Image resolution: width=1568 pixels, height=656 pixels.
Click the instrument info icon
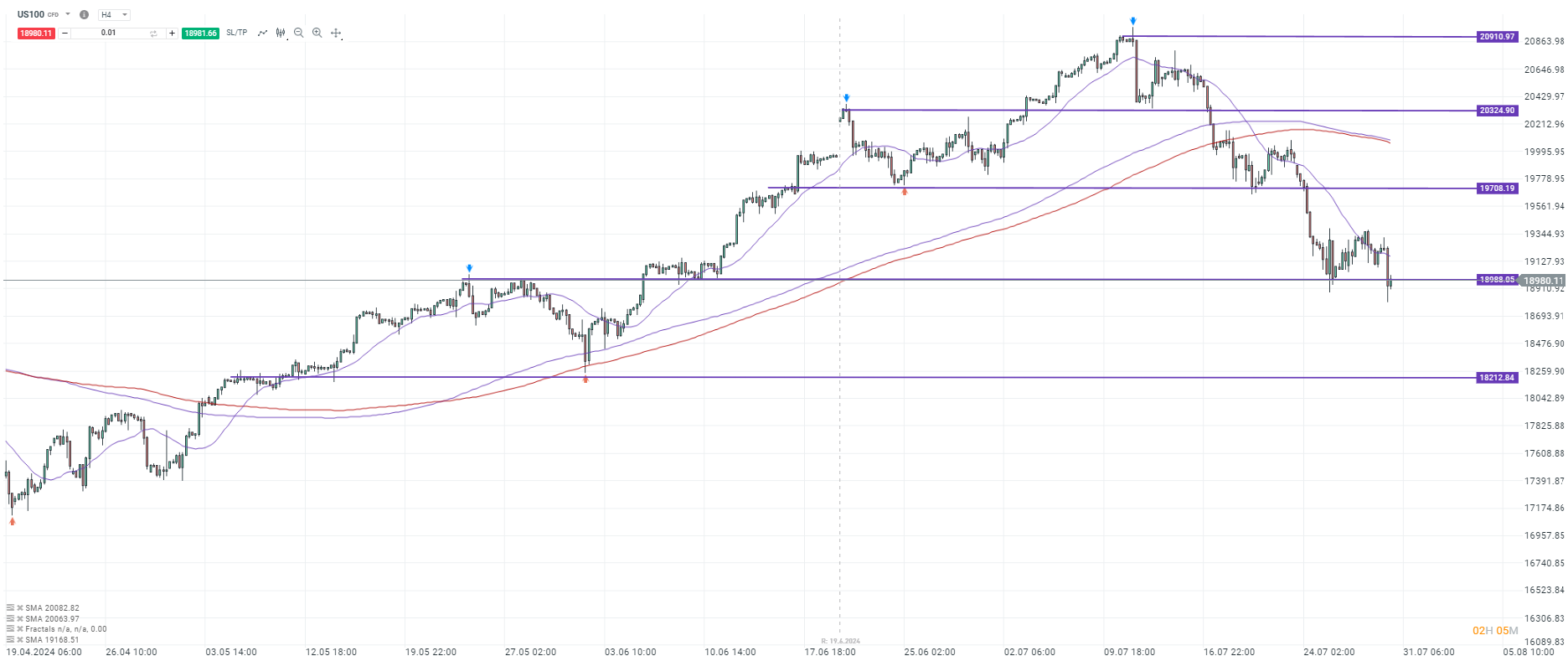pos(84,15)
